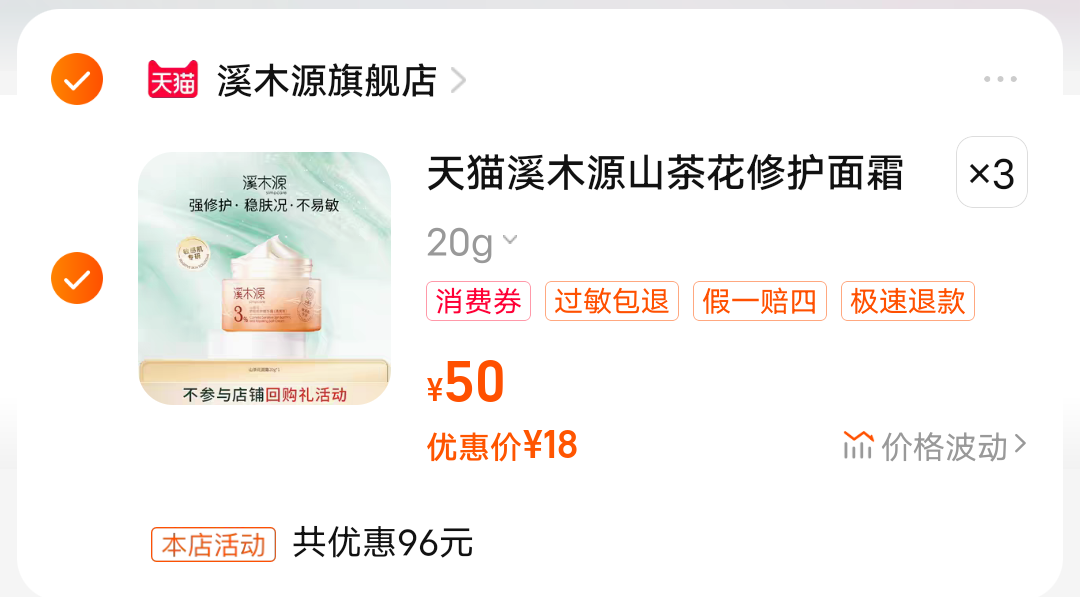The image size is (1080, 597).
Task: Expand the 20g specification dropdown
Action: [x=472, y=242]
